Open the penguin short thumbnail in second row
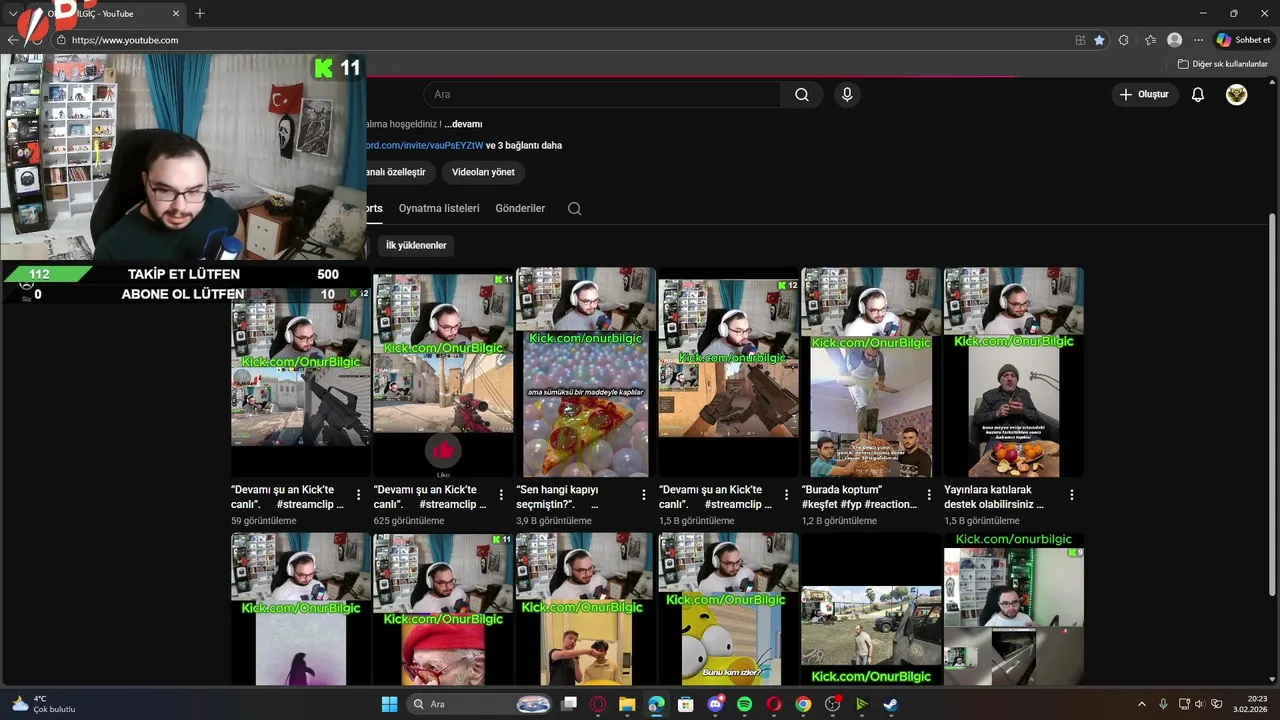This screenshot has width=1280, height=720. (x=301, y=609)
